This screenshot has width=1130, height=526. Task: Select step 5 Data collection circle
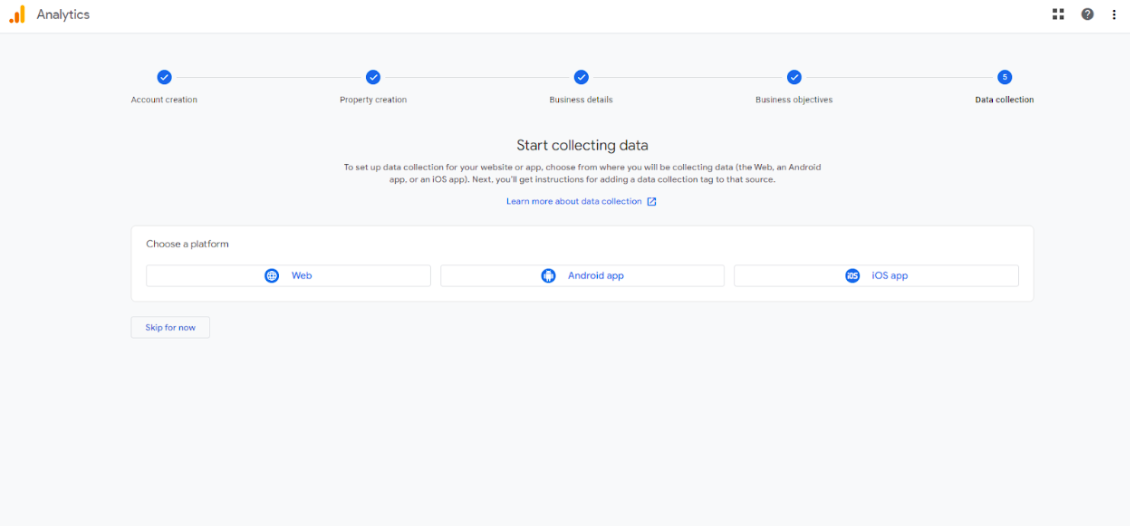tap(1004, 77)
